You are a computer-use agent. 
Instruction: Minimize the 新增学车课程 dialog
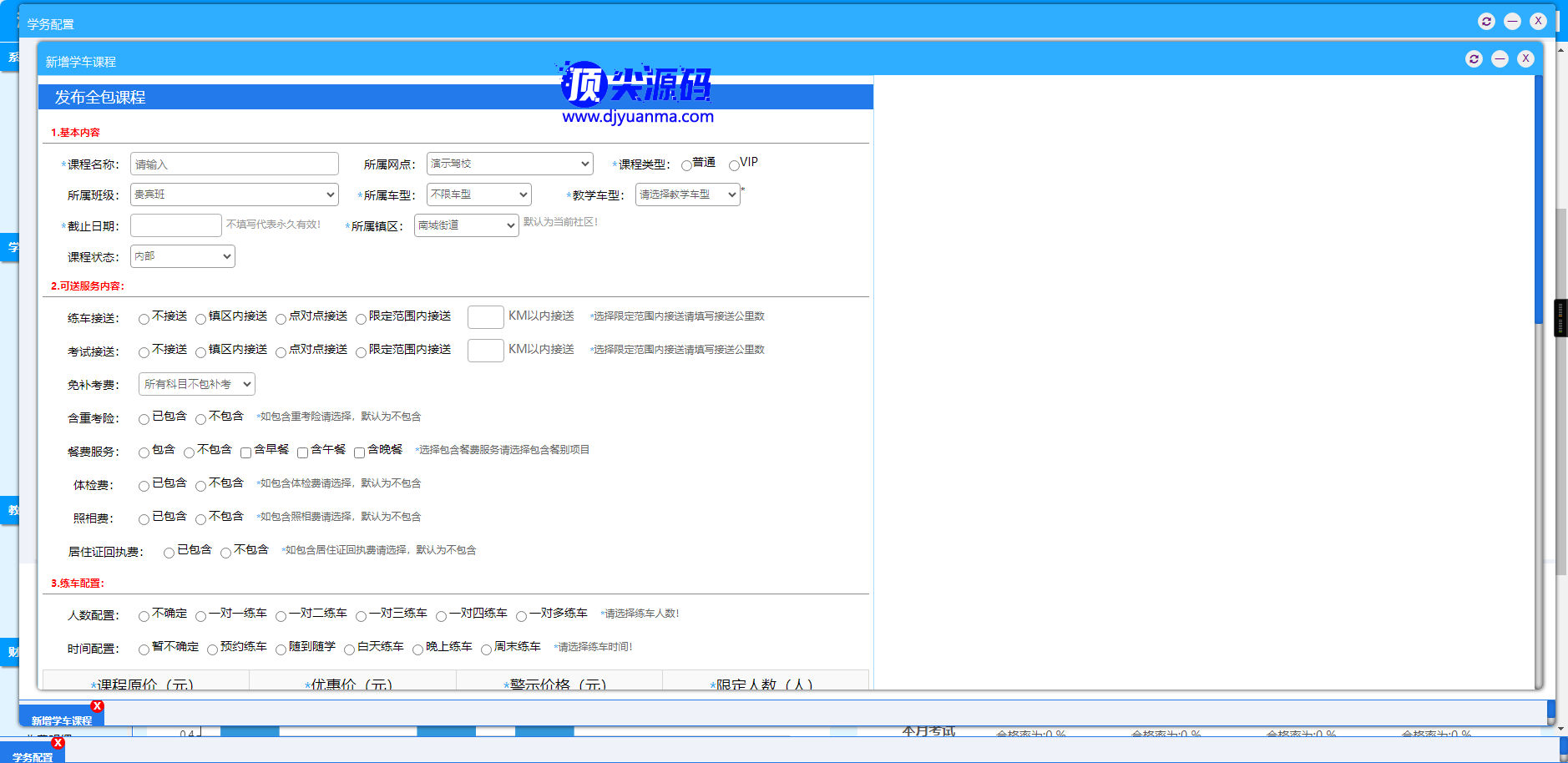(x=1500, y=59)
